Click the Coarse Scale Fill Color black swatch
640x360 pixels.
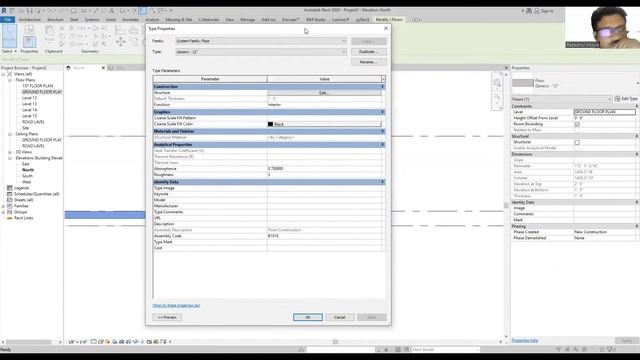click(270, 124)
